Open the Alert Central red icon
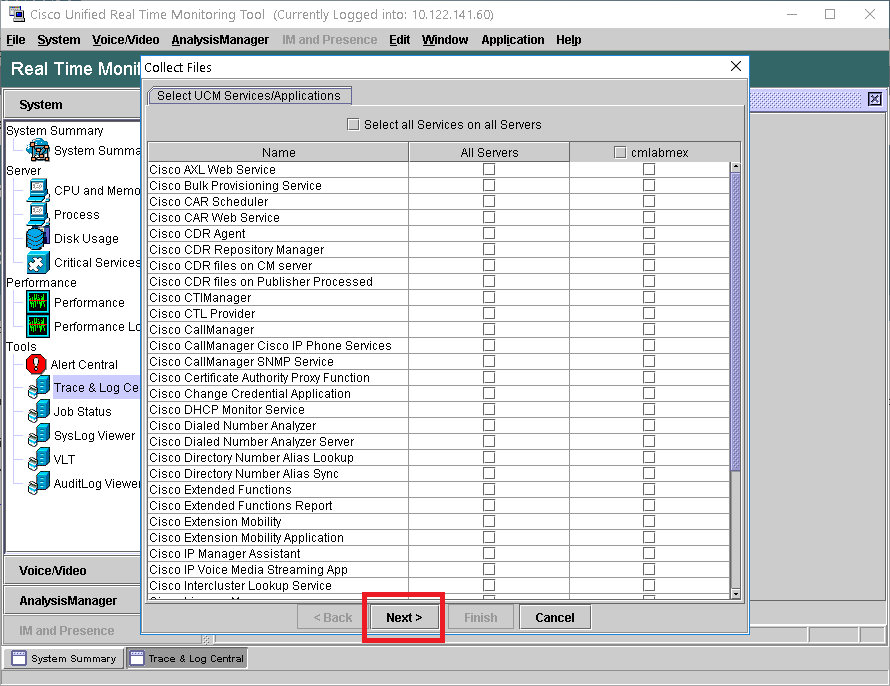This screenshot has height=686, width=890. pos(36,364)
